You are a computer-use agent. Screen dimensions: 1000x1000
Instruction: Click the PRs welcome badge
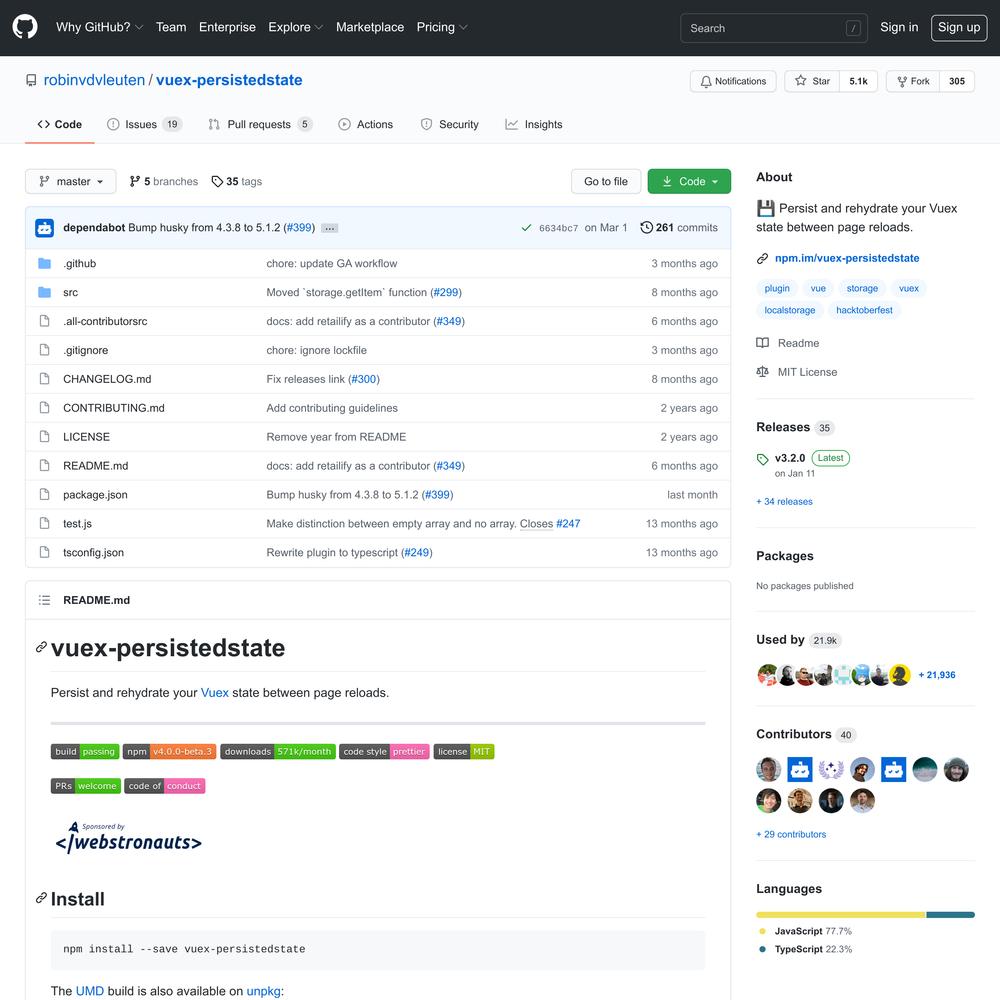85,786
